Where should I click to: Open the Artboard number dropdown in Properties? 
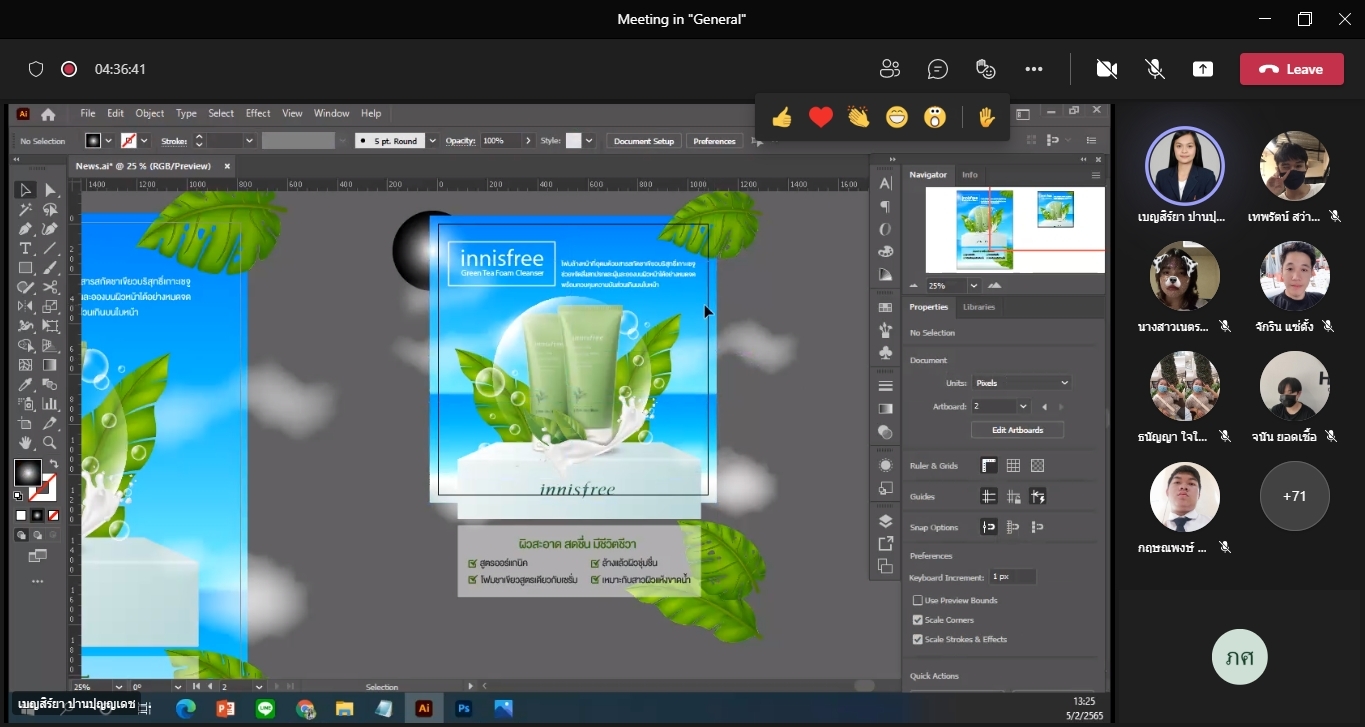[x=1023, y=407]
